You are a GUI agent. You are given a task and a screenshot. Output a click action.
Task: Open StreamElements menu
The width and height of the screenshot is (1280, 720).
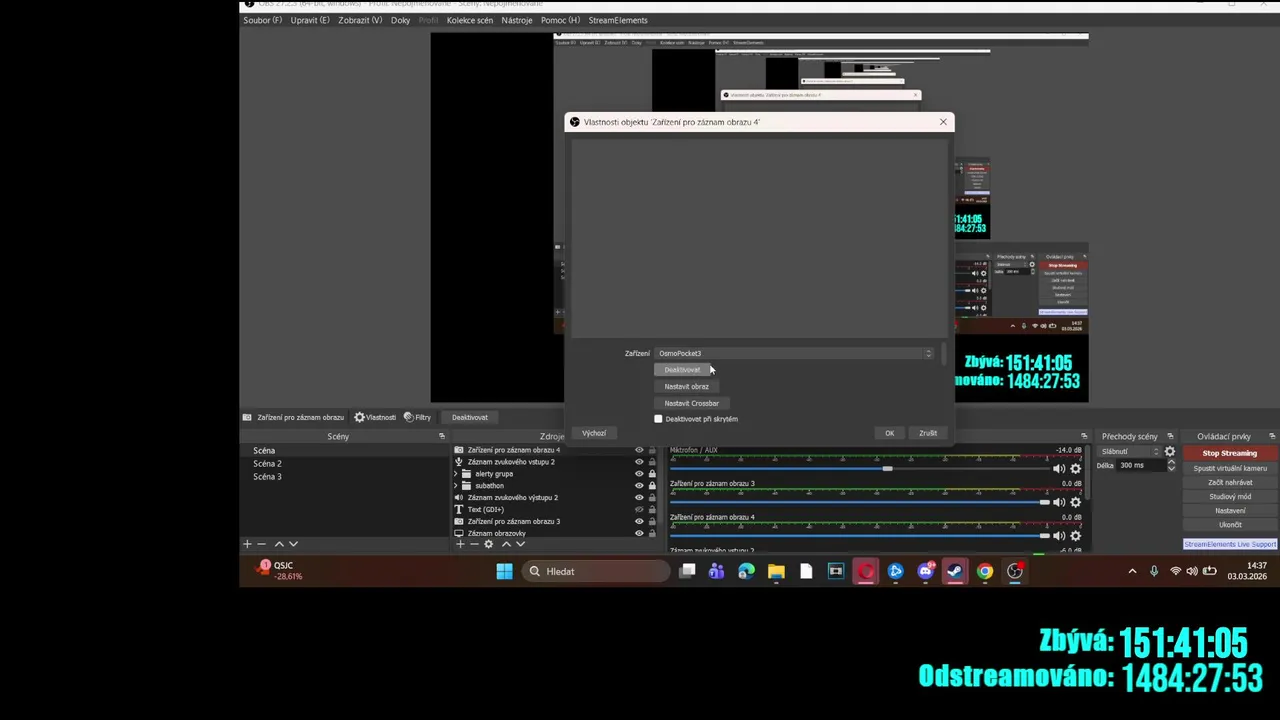click(x=618, y=20)
